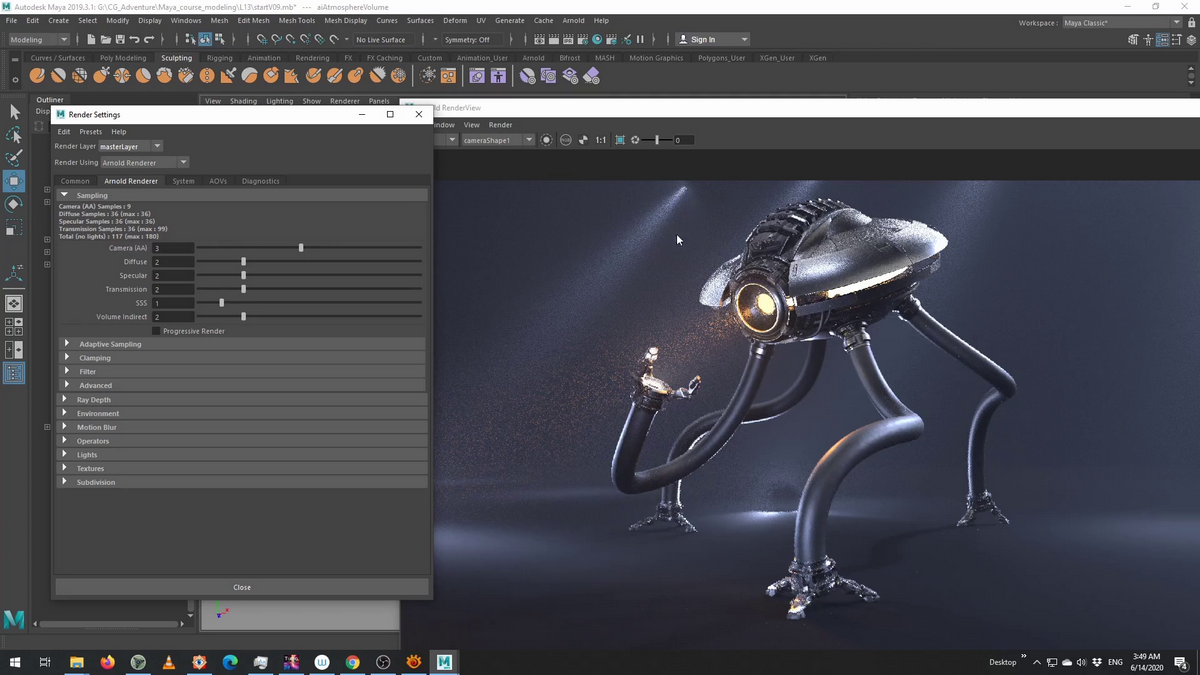Viewport: 1200px width, 675px height.
Task: Click the Specular value field
Action: pos(173,275)
